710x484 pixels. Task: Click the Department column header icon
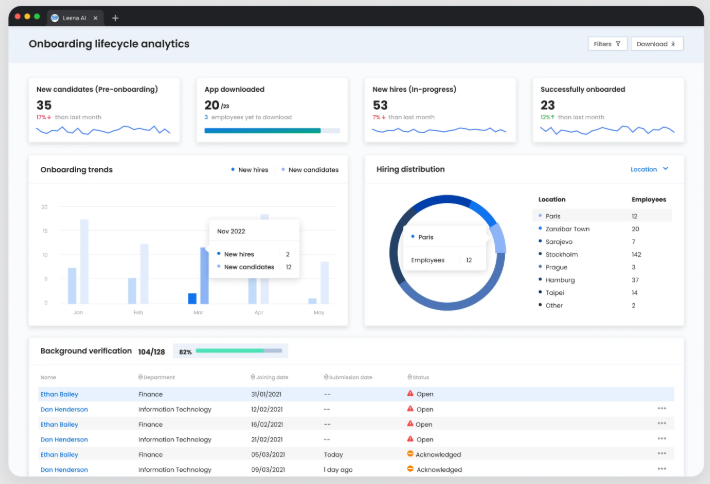(x=141, y=377)
